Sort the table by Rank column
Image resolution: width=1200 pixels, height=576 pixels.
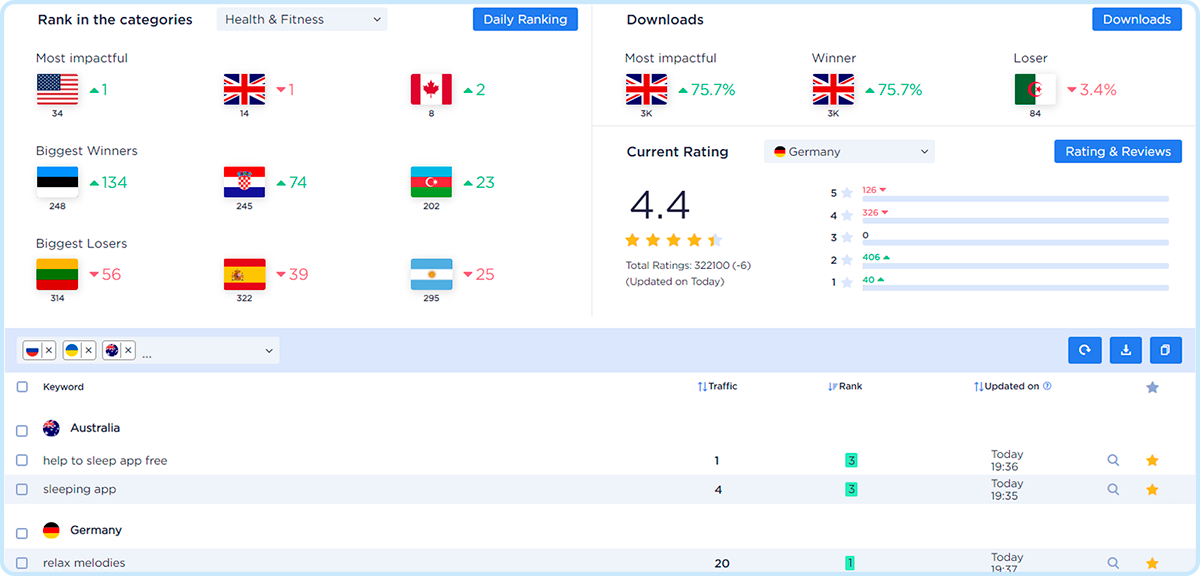[x=845, y=386]
